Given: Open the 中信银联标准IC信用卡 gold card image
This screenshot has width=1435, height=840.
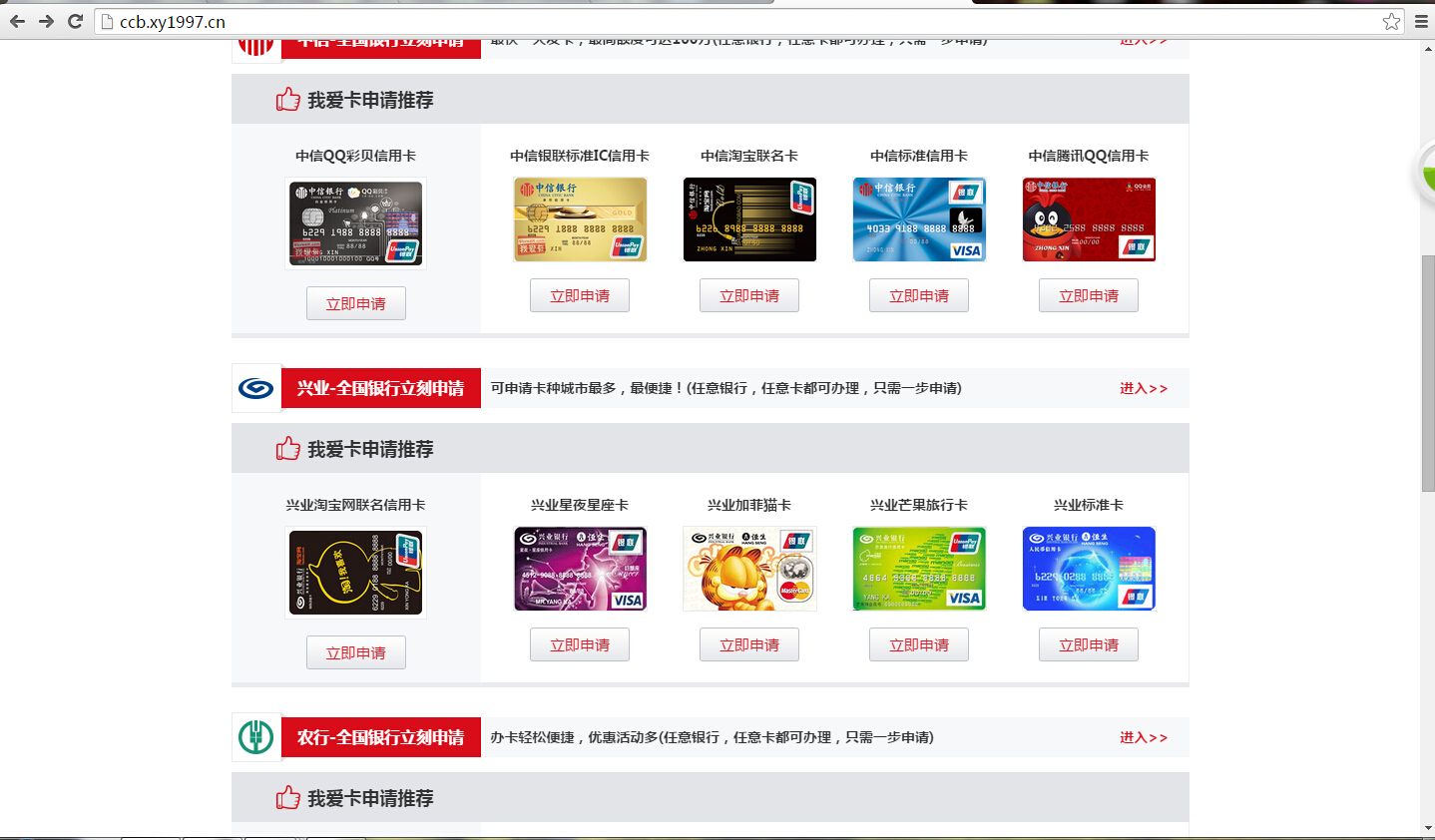Looking at the screenshot, I should (580, 219).
